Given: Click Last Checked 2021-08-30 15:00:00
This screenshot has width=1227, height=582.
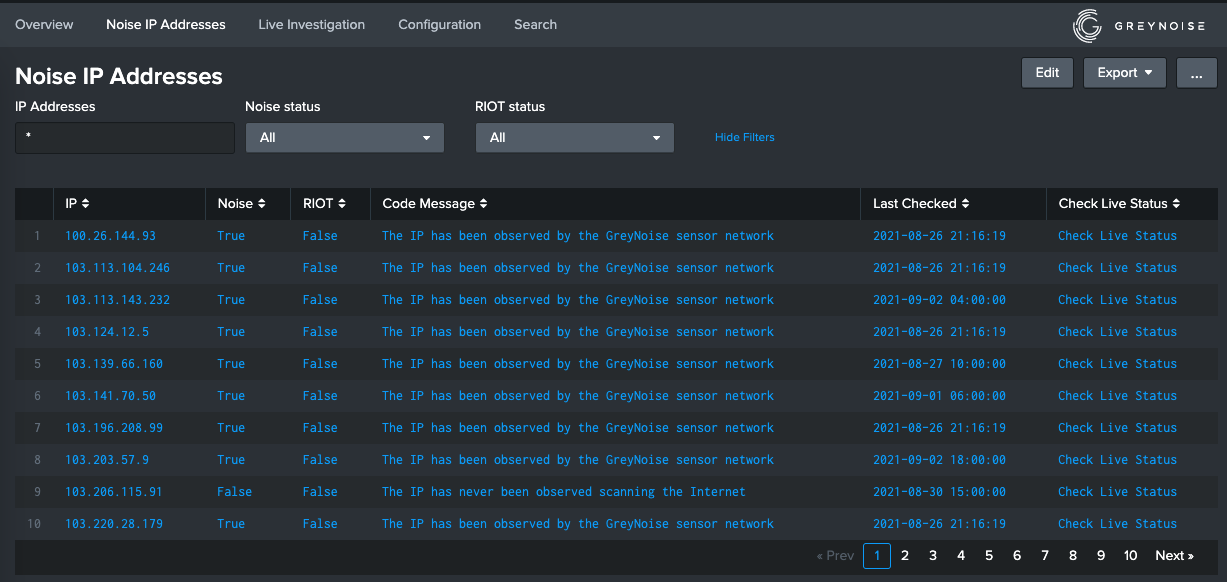Looking at the screenshot, I should [939, 492].
